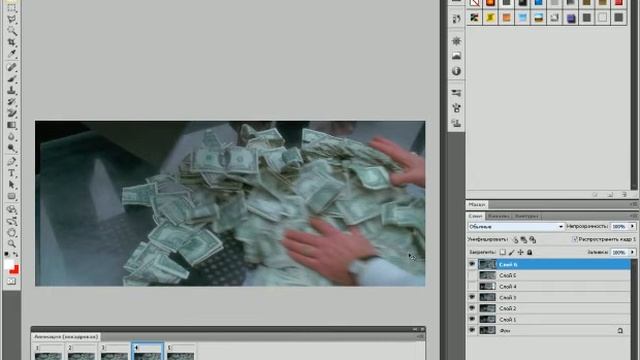Toggle lock all padlock icon
Viewport: 640px width, 360px height.
[x=529, y=252]
